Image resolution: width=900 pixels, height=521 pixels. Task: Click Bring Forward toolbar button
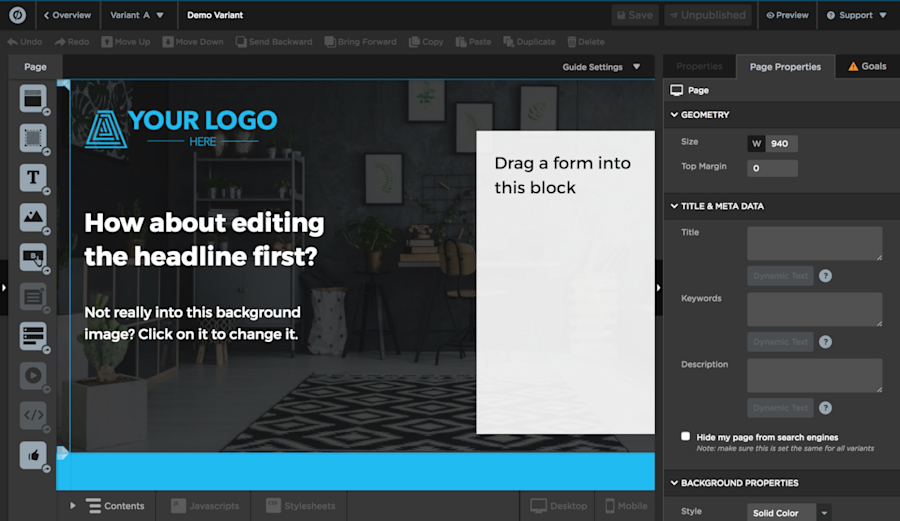point(360,42)
